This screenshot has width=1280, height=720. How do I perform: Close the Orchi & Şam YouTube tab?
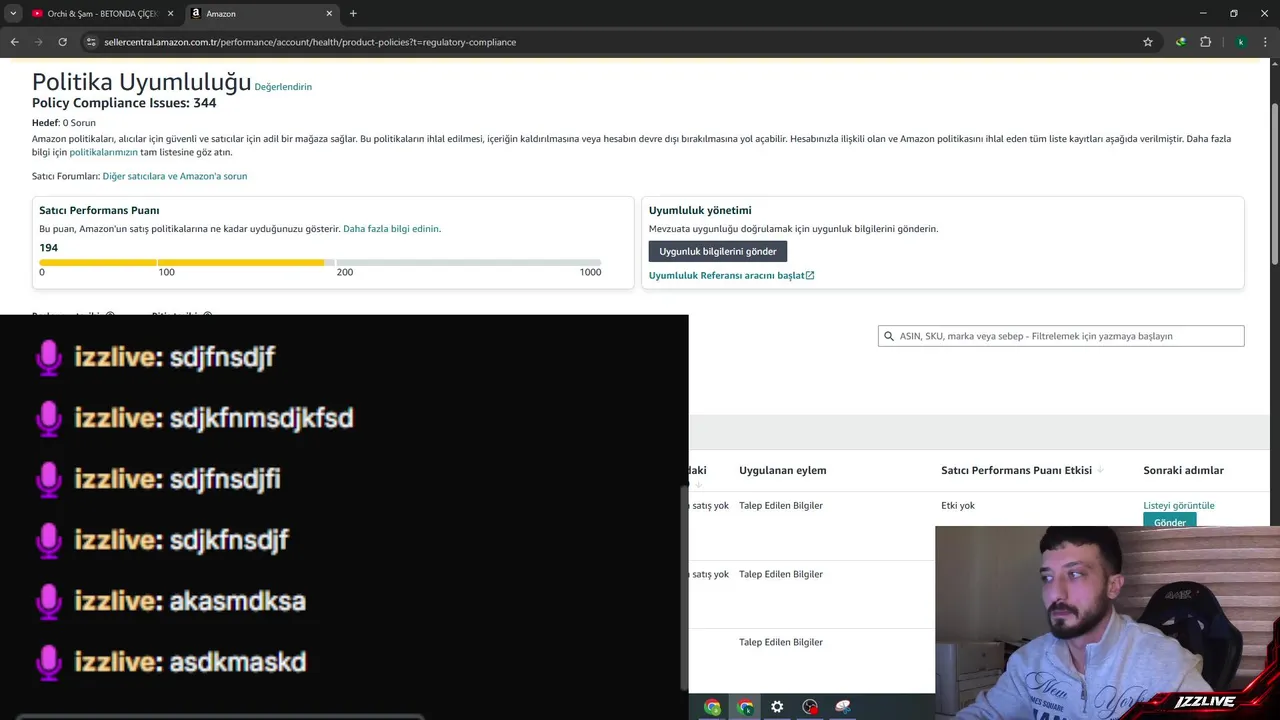click(170, 13)
